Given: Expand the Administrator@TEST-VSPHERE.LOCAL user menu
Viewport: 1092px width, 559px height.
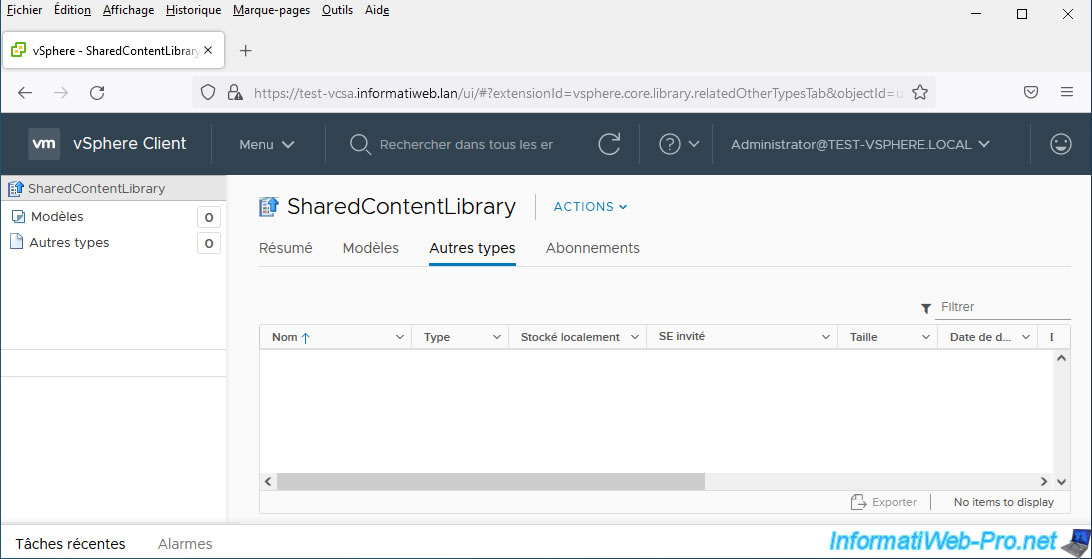Looking at the screenshot, I should tap(860, 144).
